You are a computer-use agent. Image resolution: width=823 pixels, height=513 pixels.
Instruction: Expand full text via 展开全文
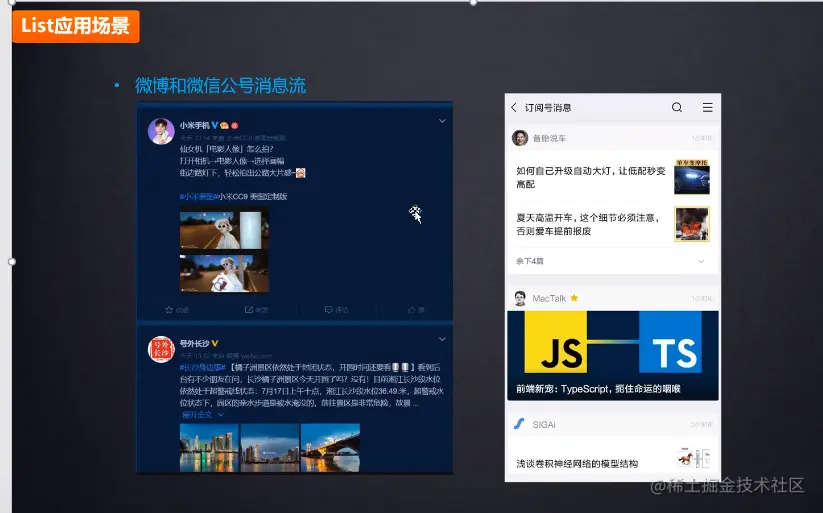[202, 415]
